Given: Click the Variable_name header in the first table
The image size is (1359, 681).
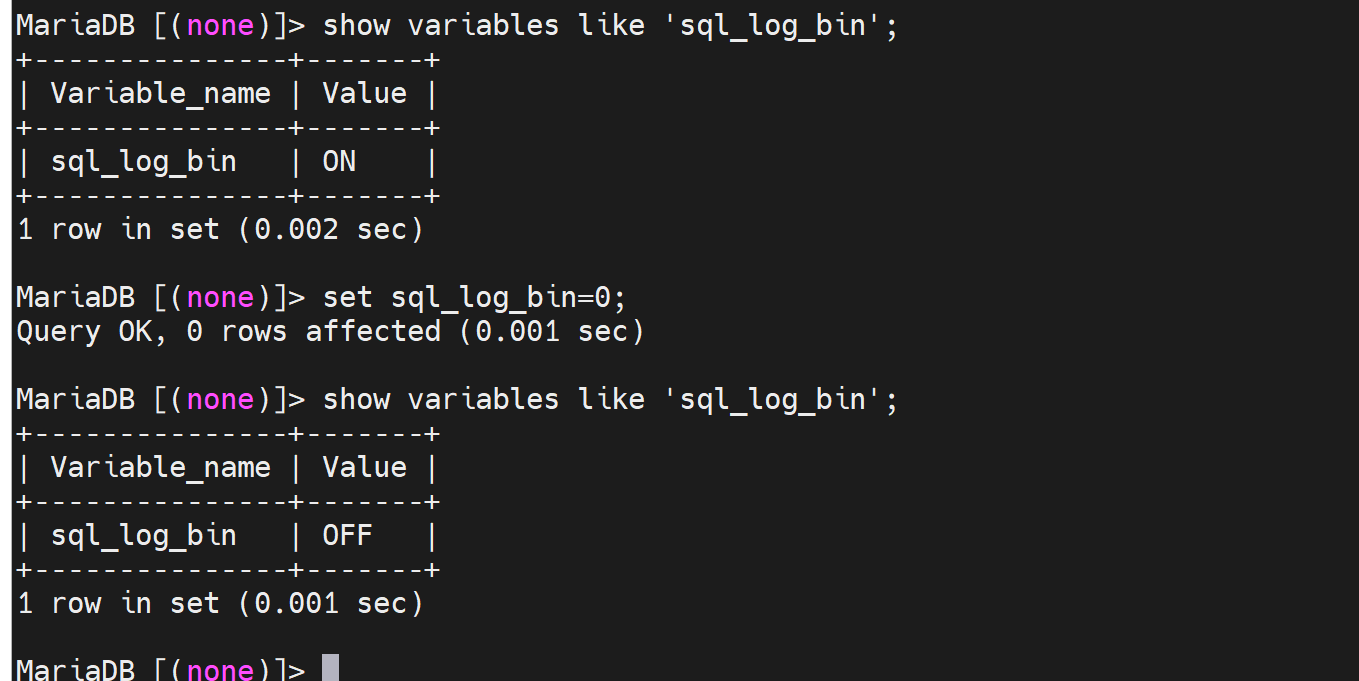Looking at the screenshot, I should tap(160, 94).
